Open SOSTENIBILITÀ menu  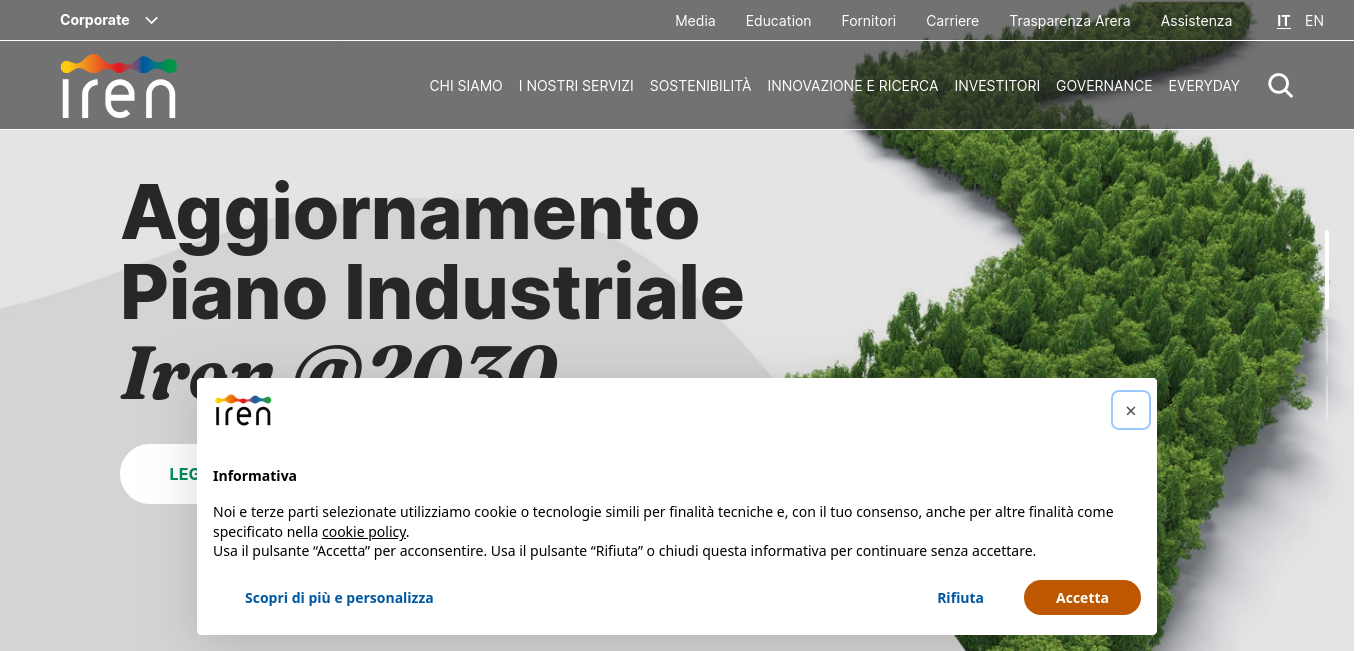(700, 86)
